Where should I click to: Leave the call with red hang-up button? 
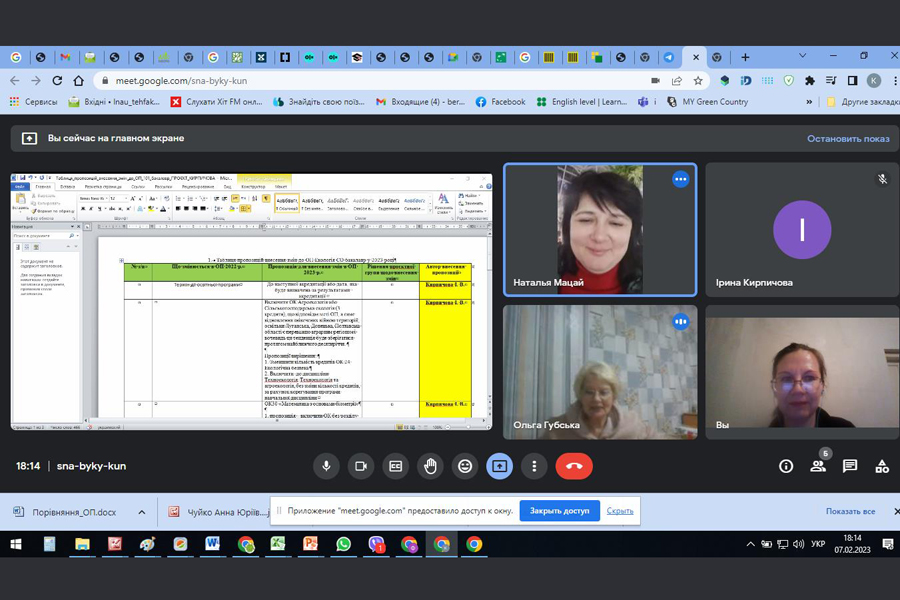point(574,466)
